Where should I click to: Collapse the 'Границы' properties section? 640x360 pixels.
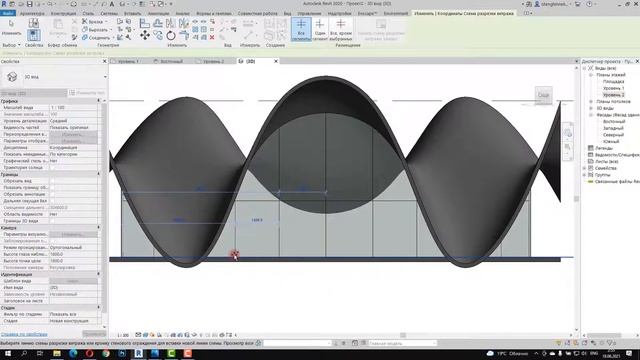[98, 174]
